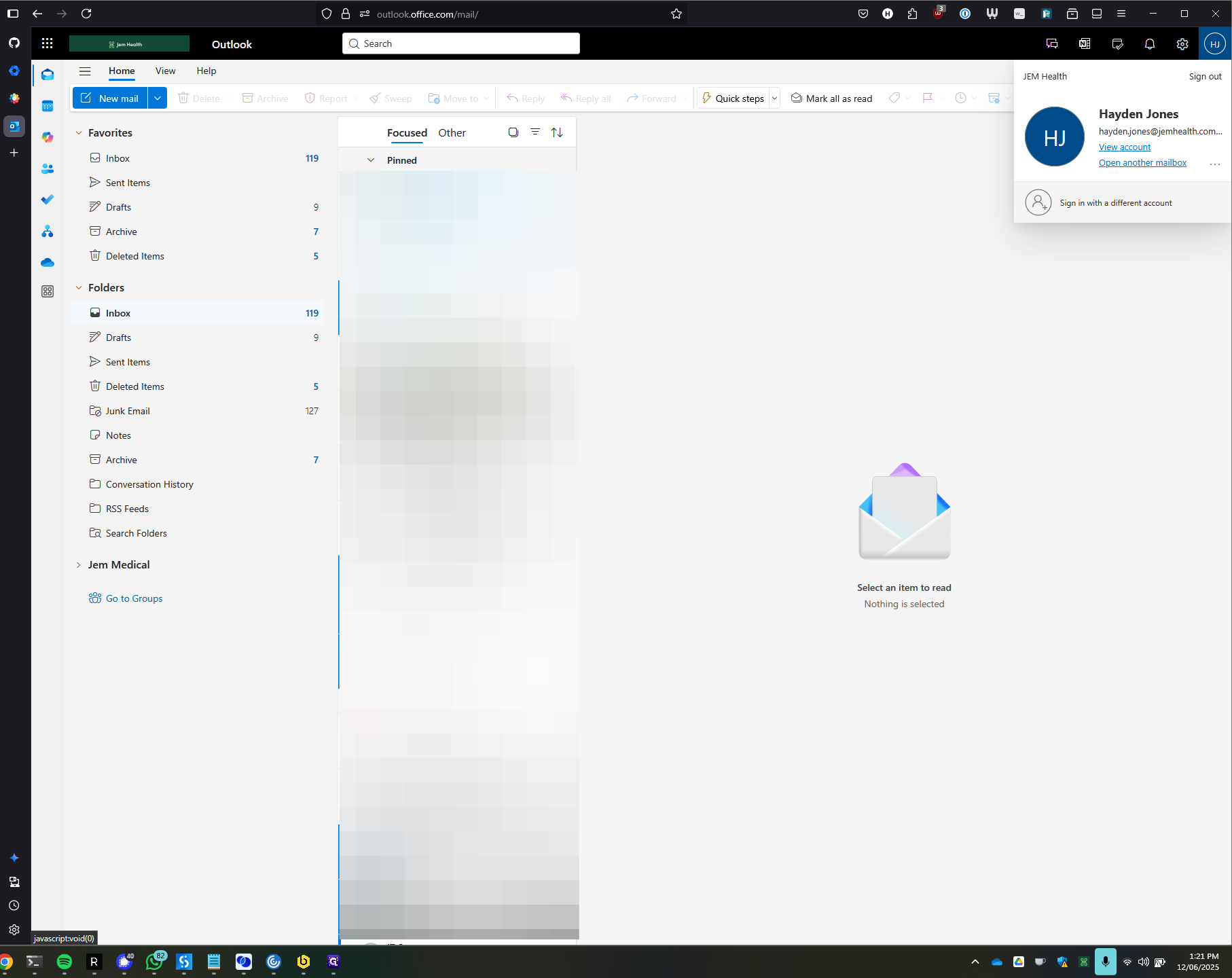Viewport: 1232px width, 978px height.
Task: Open the Teams chat icon in header
Action: [1052, 44]
